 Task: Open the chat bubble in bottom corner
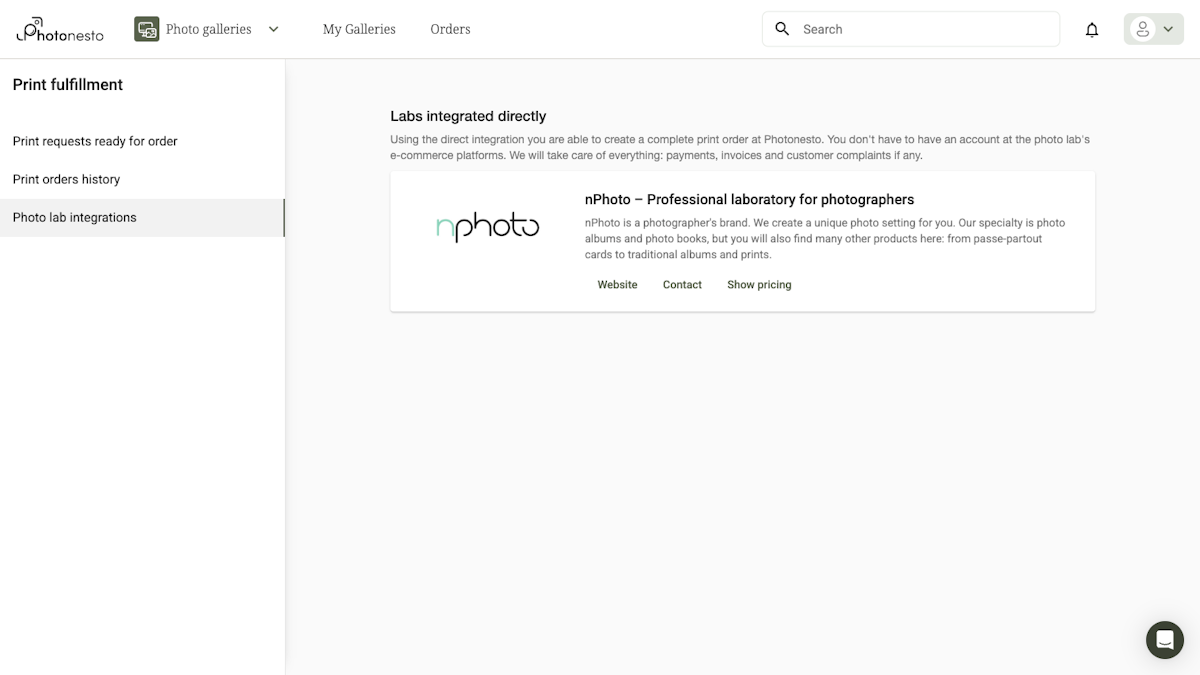click(1164, 640)
